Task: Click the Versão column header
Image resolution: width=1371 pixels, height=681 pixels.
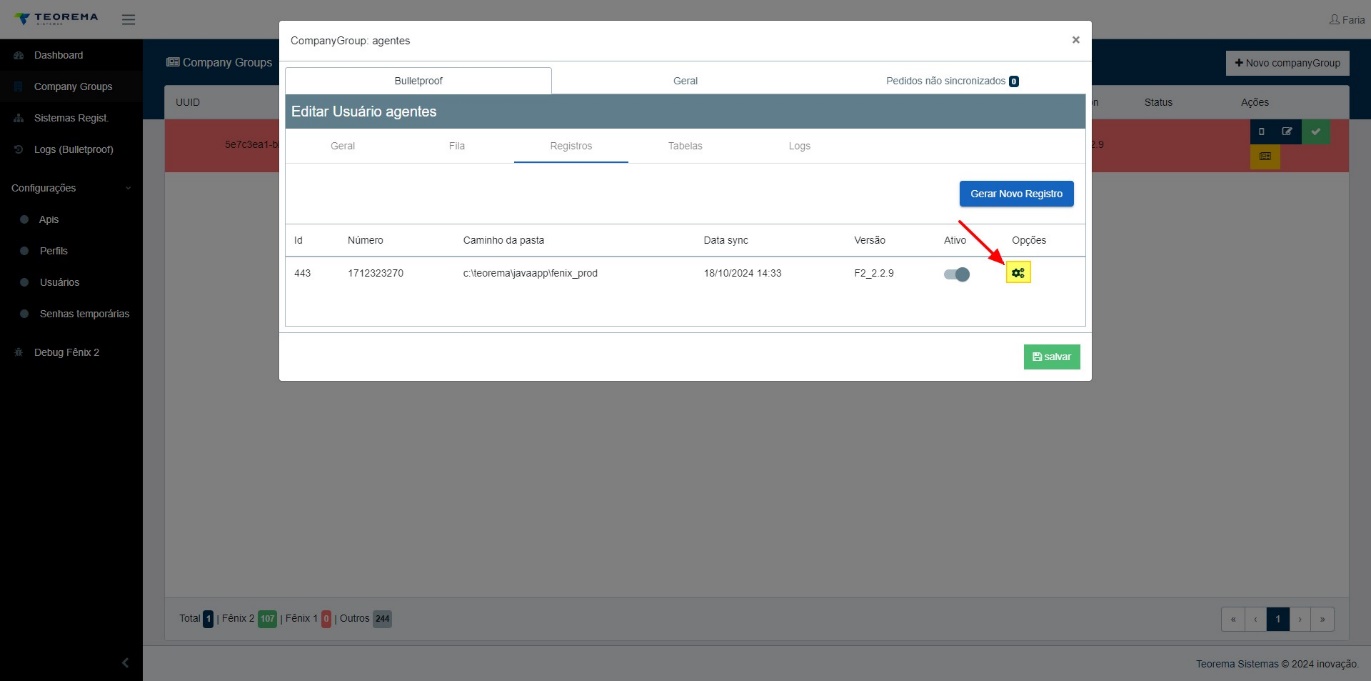Action: click(x=869, y=241)
